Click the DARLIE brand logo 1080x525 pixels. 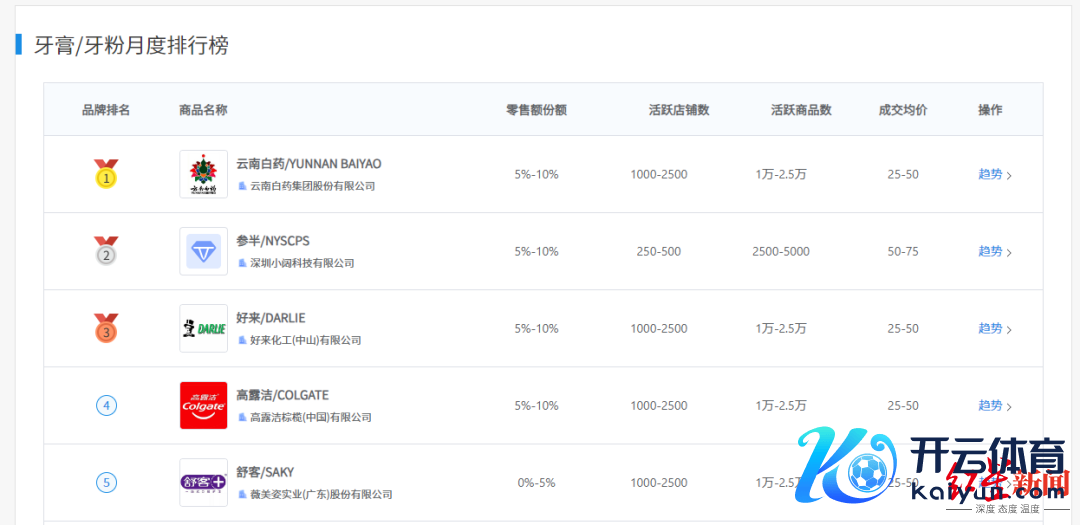[204, 328]
